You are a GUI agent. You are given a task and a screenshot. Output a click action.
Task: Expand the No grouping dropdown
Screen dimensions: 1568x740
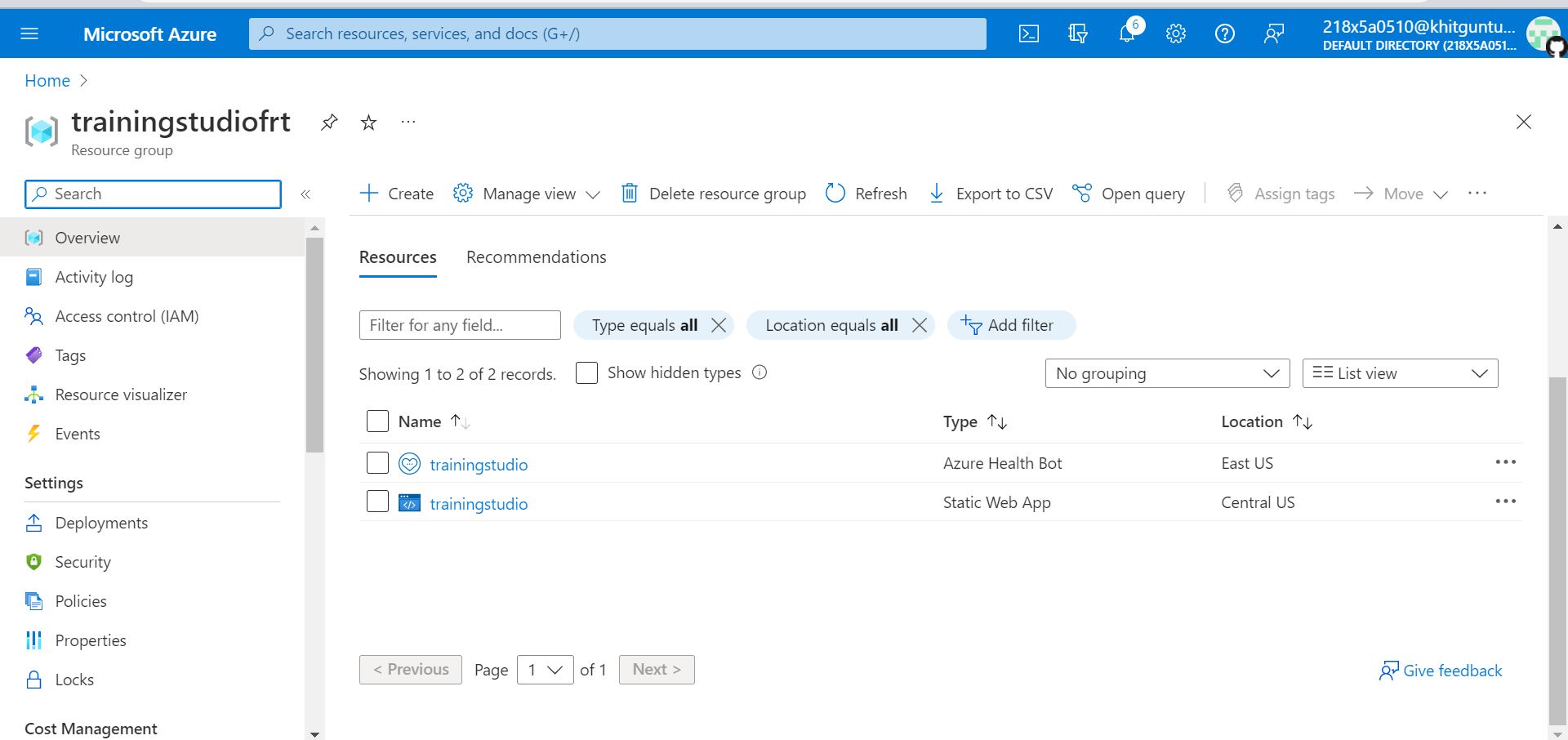click(x=1167, y=373)
